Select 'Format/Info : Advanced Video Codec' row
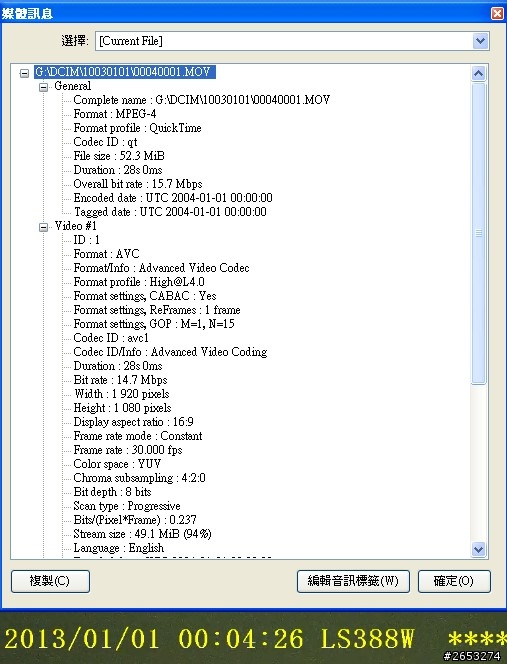This screenshot has height=664, width=507. click(x=161, y=268)
